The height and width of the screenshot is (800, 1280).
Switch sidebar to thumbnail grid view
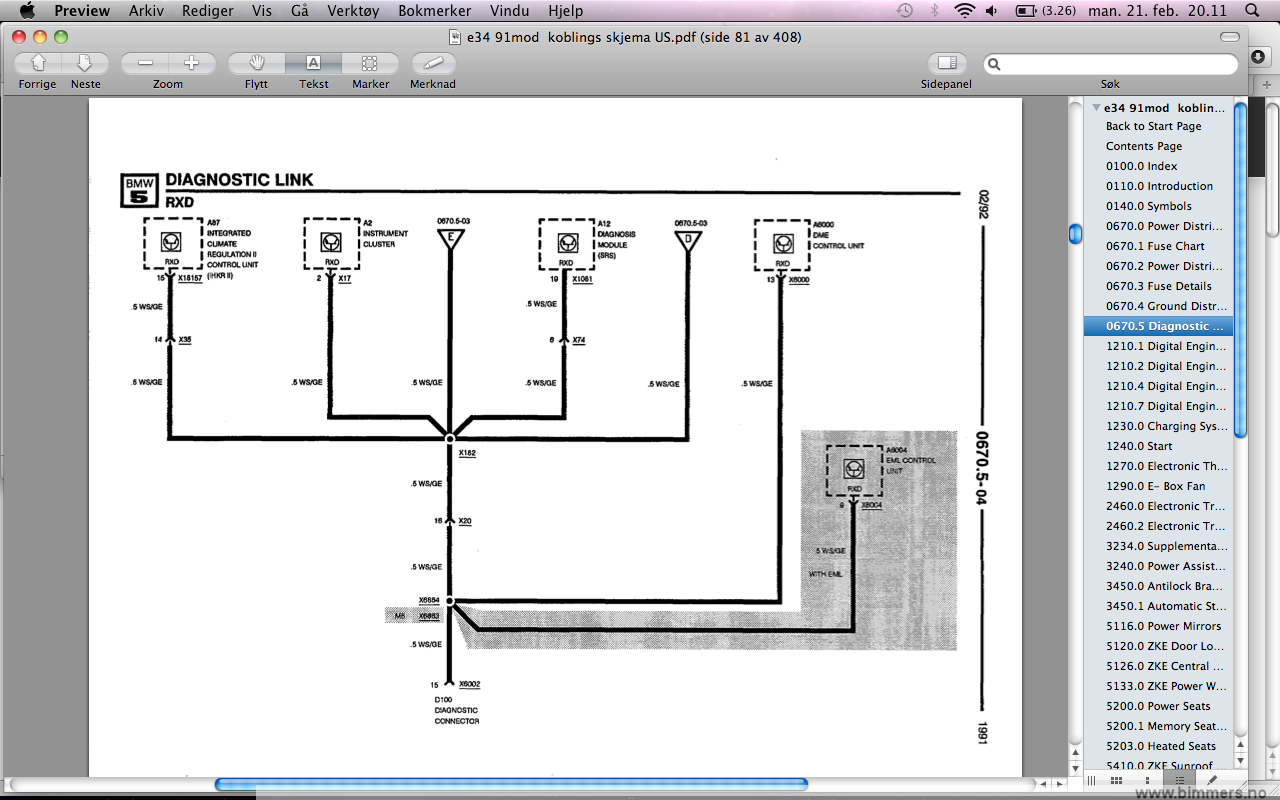tap(1116, 780)
